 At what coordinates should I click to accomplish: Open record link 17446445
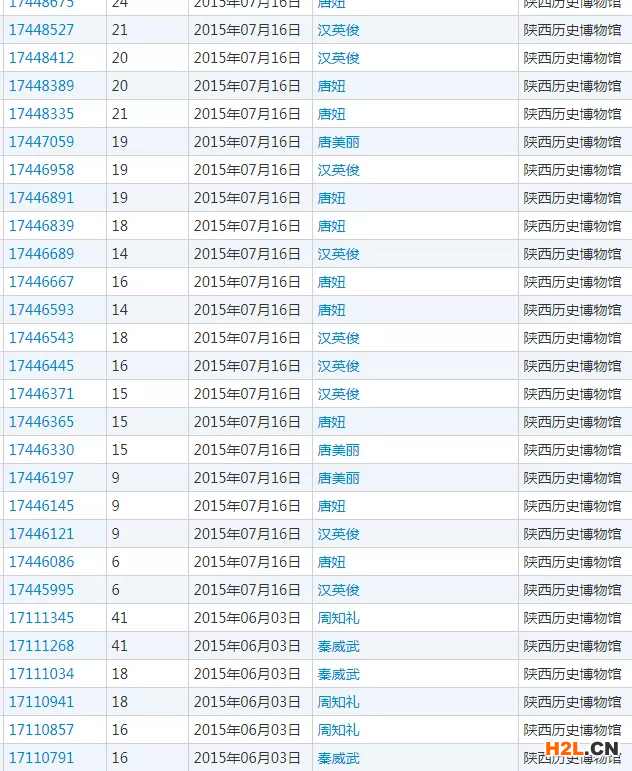[x=41, y=366]
